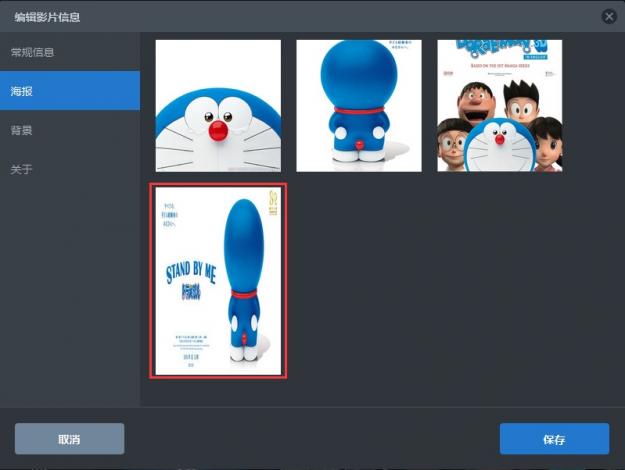Screen dimensions: 625x470
Task: Close the edit movie info dialog
Action: [x=608, y=16]
